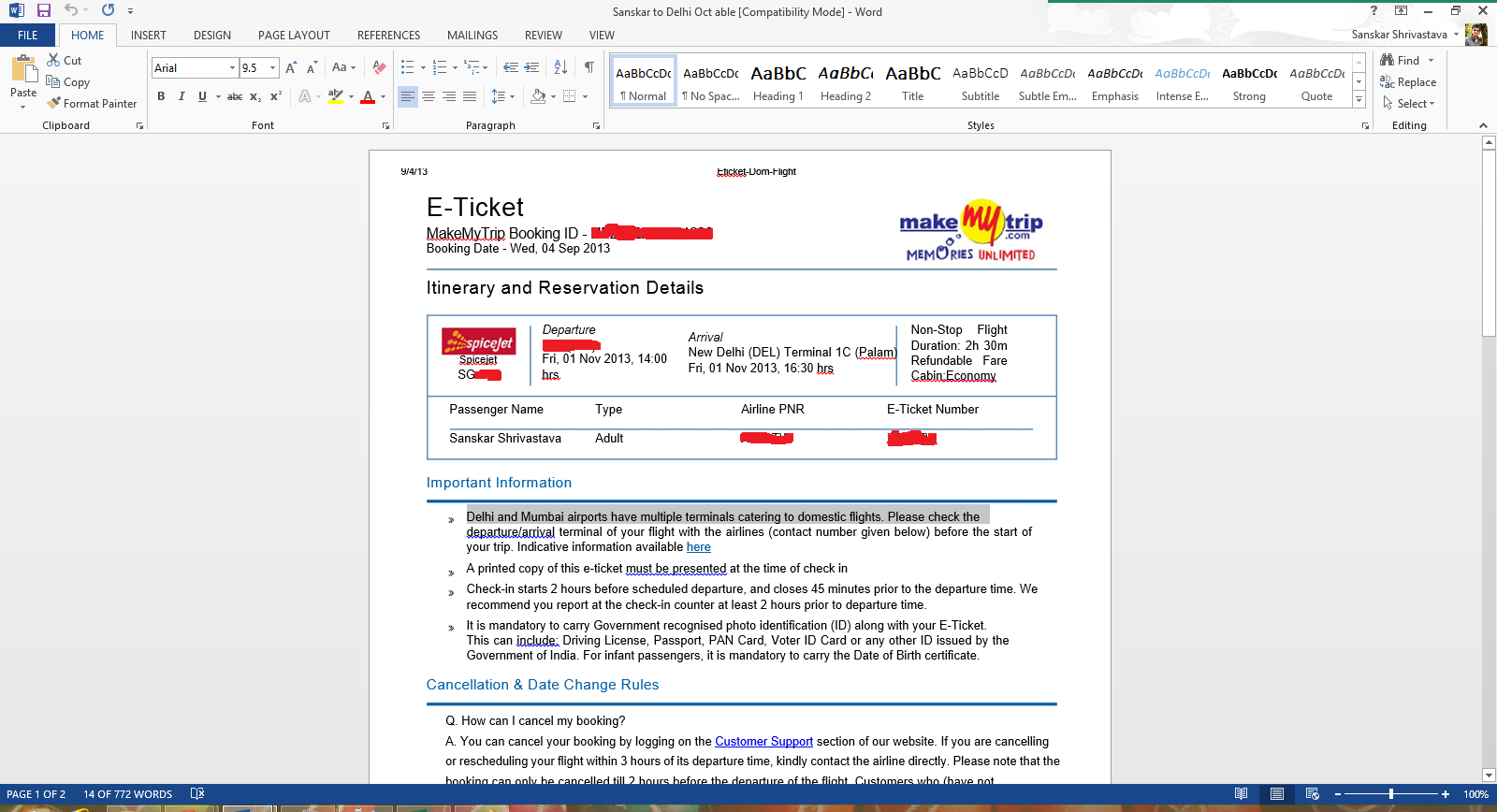Toggle bold formatting

161,96
